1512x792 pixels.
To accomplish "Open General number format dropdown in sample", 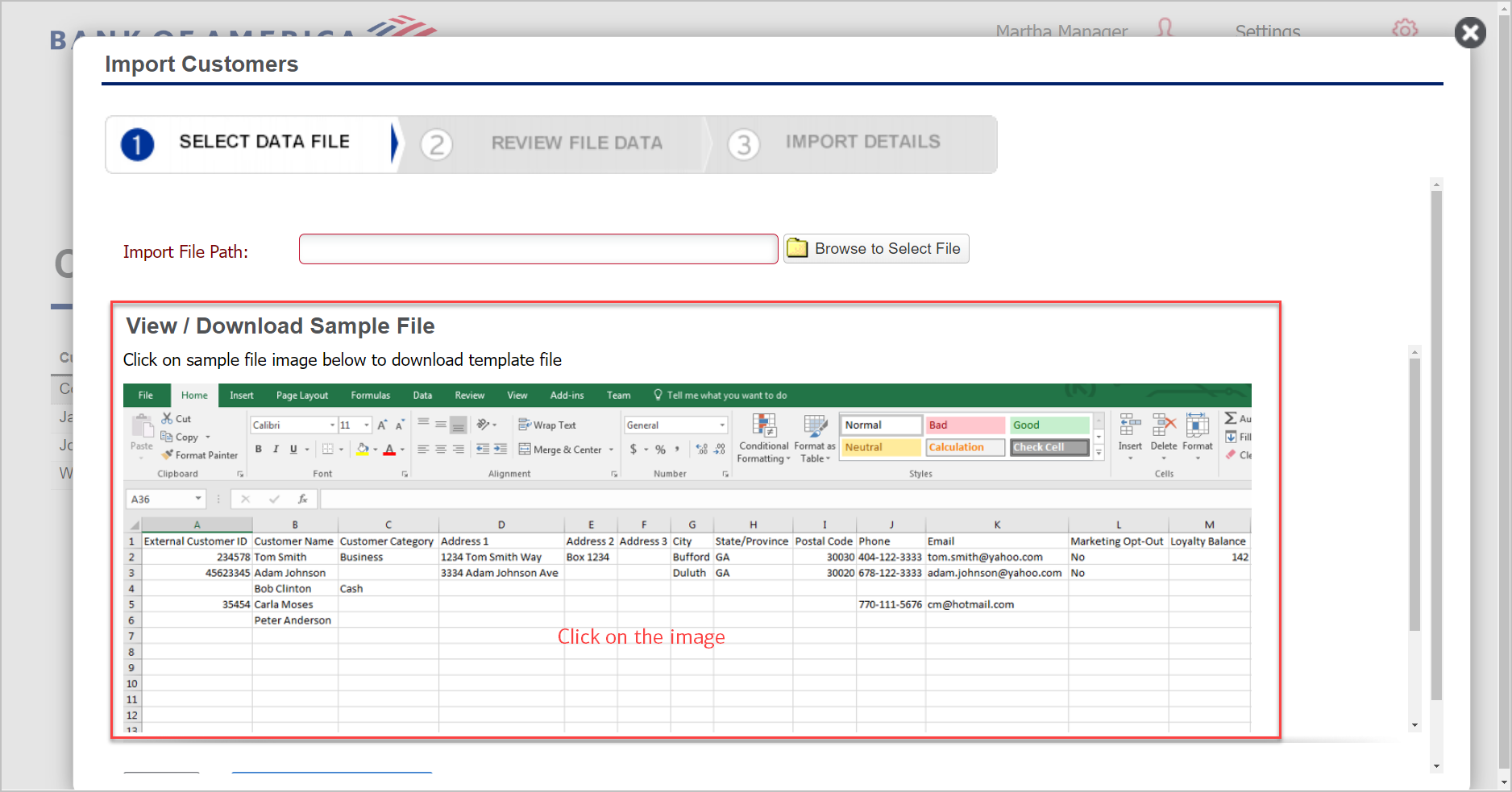I will pyautogui.click(x=722, y=425).
